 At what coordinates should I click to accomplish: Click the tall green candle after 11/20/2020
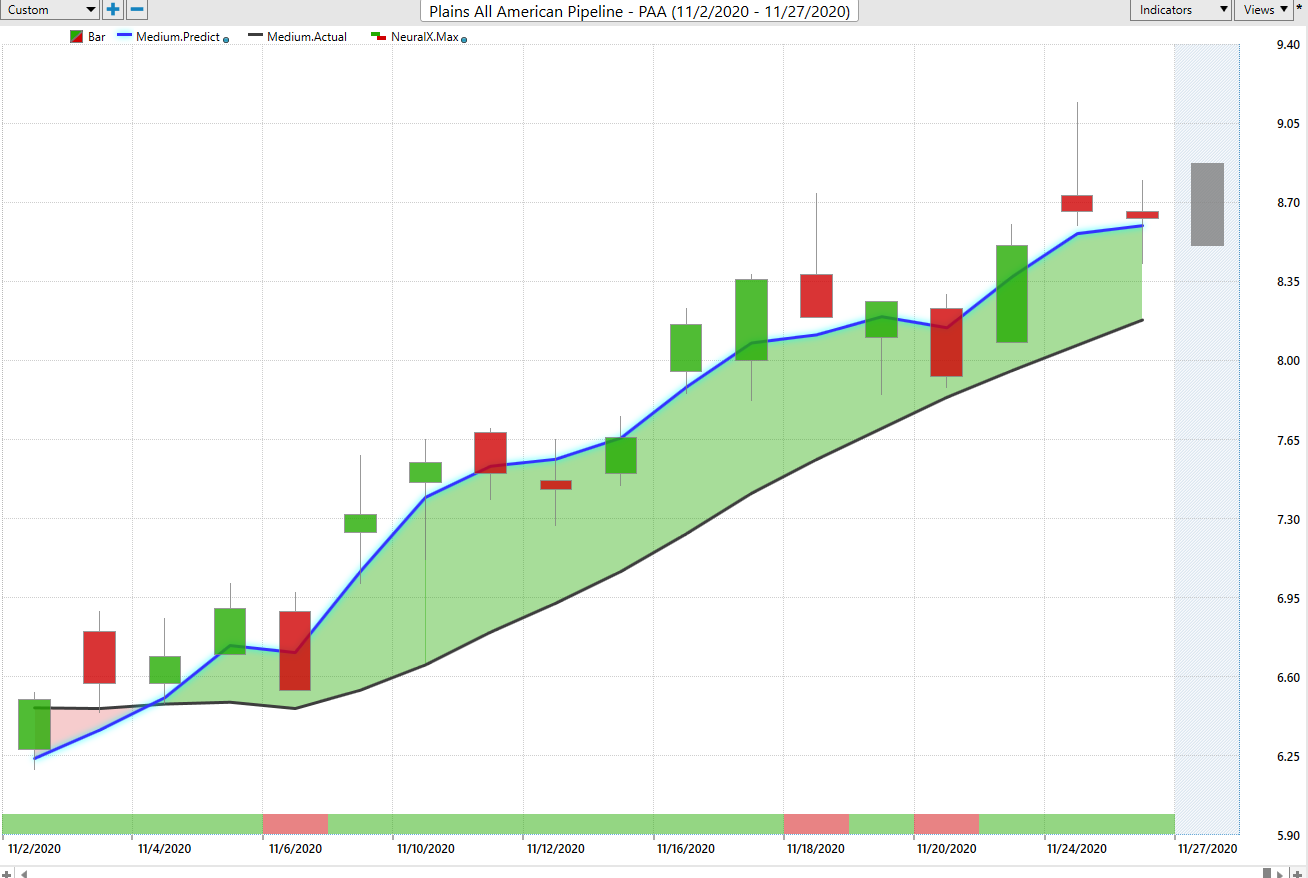pyautogui.click(x=1012, y=294)
